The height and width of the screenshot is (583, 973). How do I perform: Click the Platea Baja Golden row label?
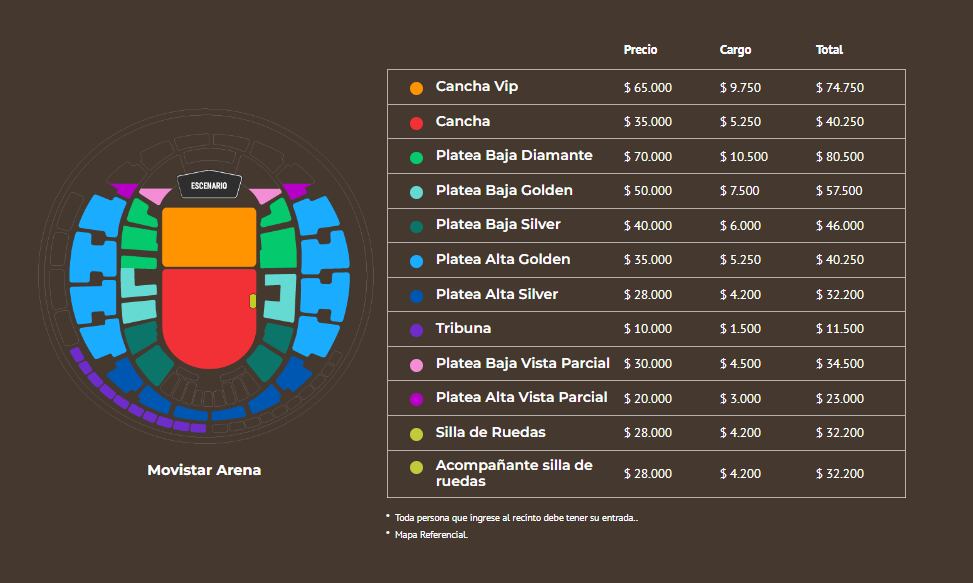[503, 190]
